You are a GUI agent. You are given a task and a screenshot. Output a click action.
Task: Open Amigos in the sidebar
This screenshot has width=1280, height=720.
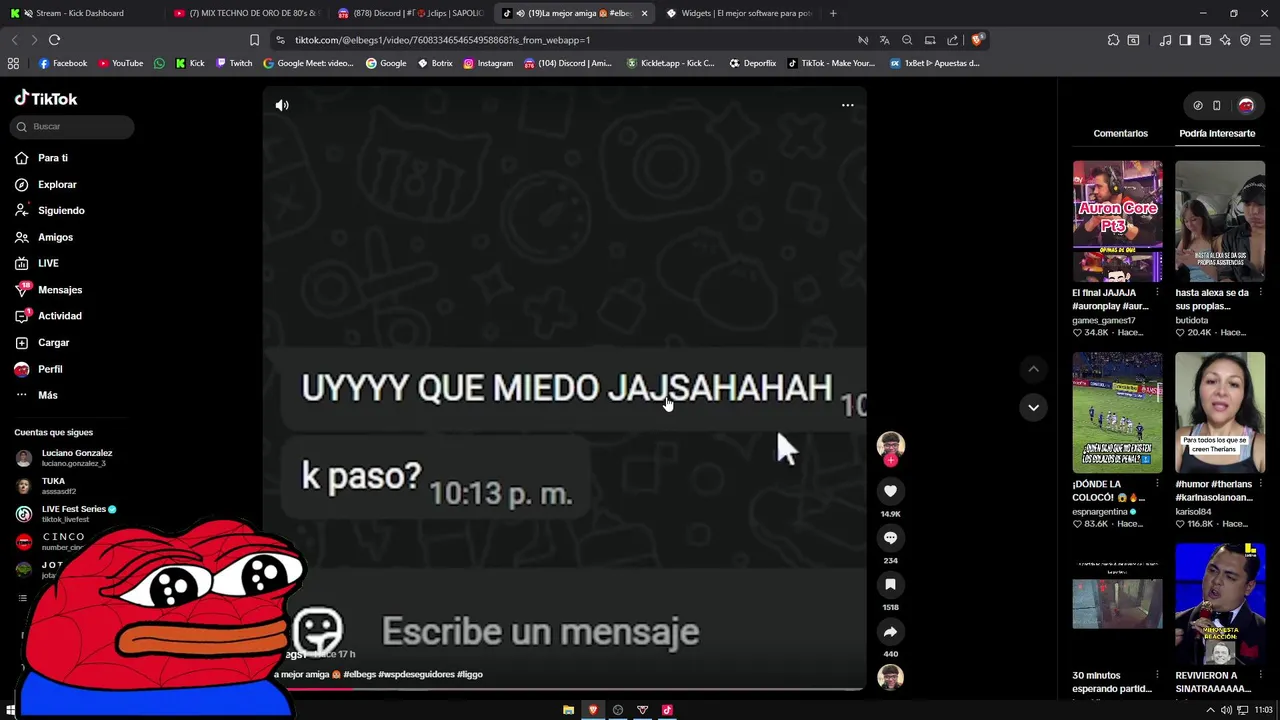[44, 237]
